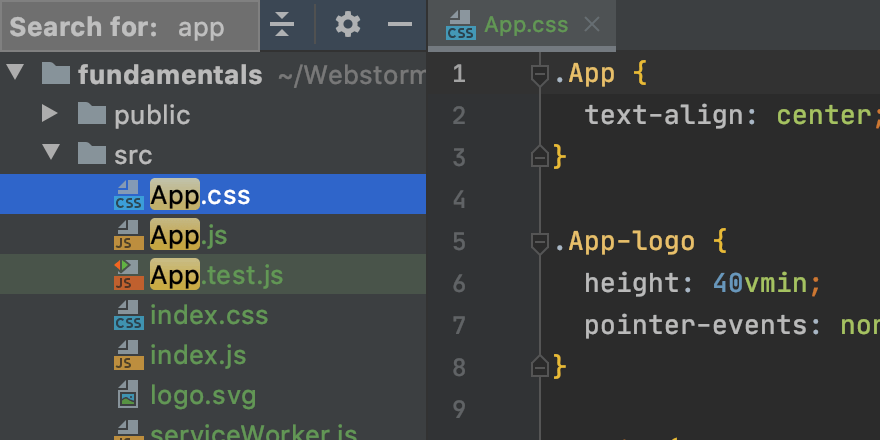Click the CSS icon beside index.css
Image resolution: width=880 pixels, height=440 pixels.
128,316
